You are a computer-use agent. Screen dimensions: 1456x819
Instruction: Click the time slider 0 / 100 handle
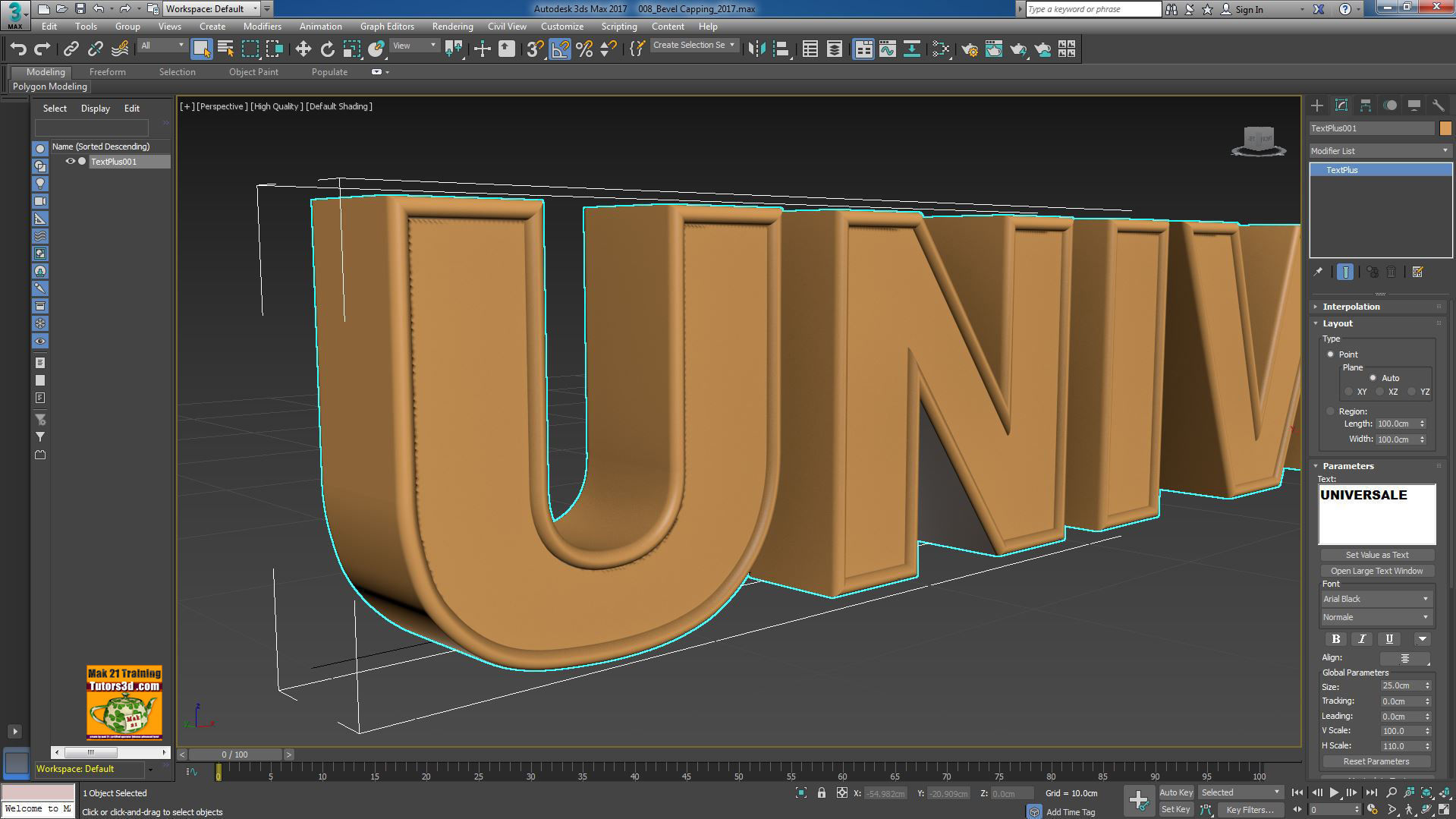click(x=235, y=754)
